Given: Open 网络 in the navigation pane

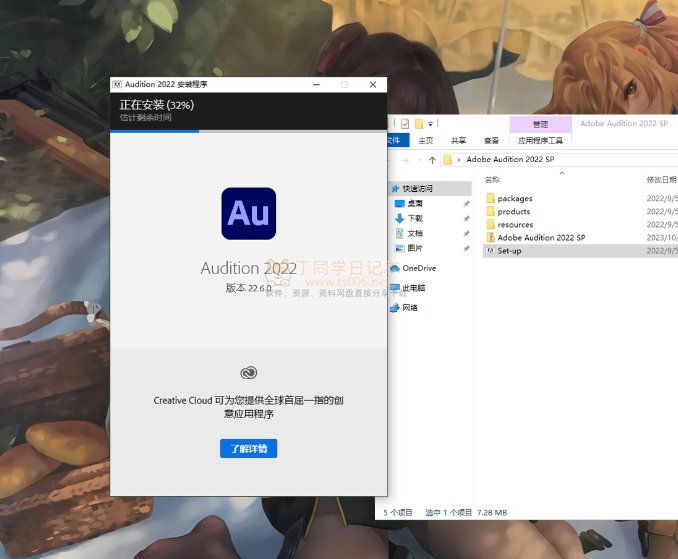Looking at the screenshot, I should click(410, 308).
